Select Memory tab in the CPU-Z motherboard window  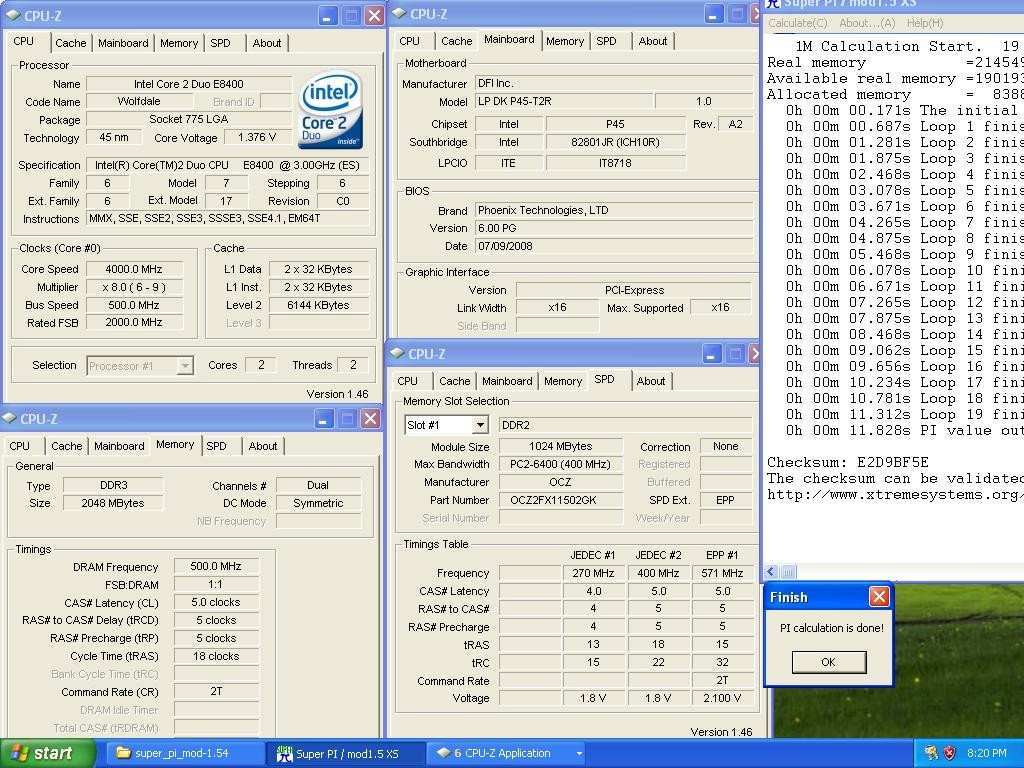coord(565,41)
